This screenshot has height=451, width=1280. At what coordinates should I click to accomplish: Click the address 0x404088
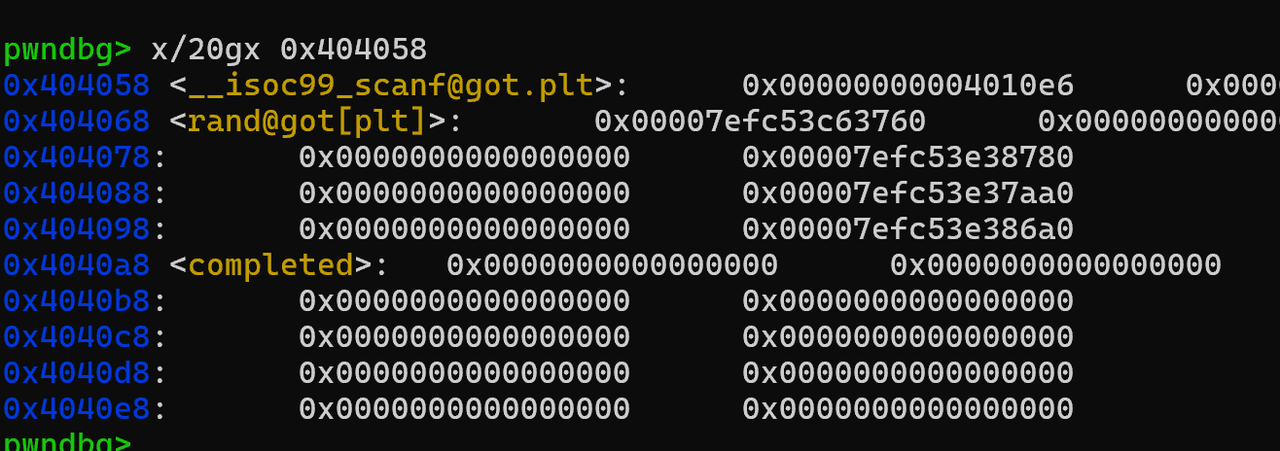(x=77, y=193)
